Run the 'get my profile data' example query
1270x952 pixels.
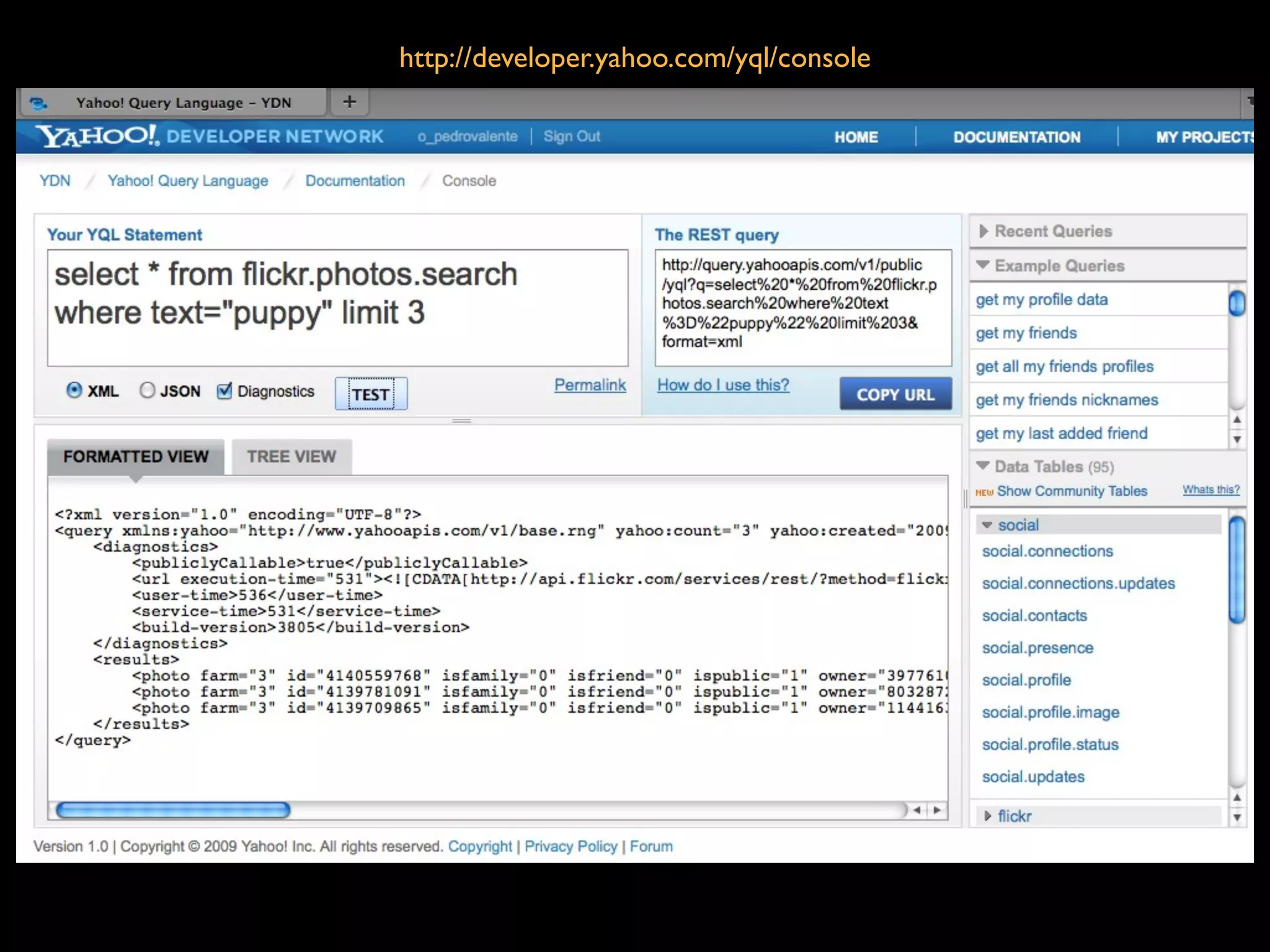1042,300
